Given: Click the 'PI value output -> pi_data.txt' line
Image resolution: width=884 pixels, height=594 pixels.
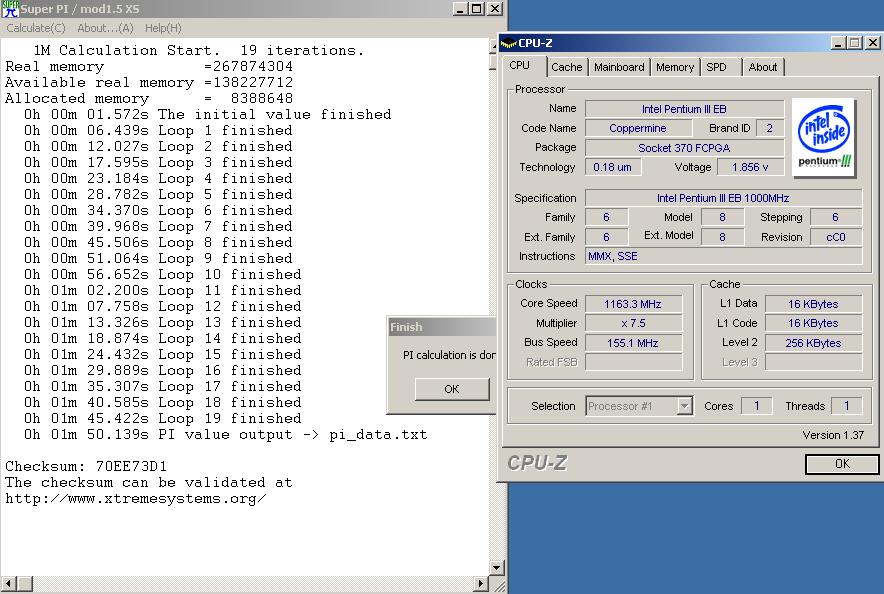Looking at the screenshot, I should [x=226, y=435].
